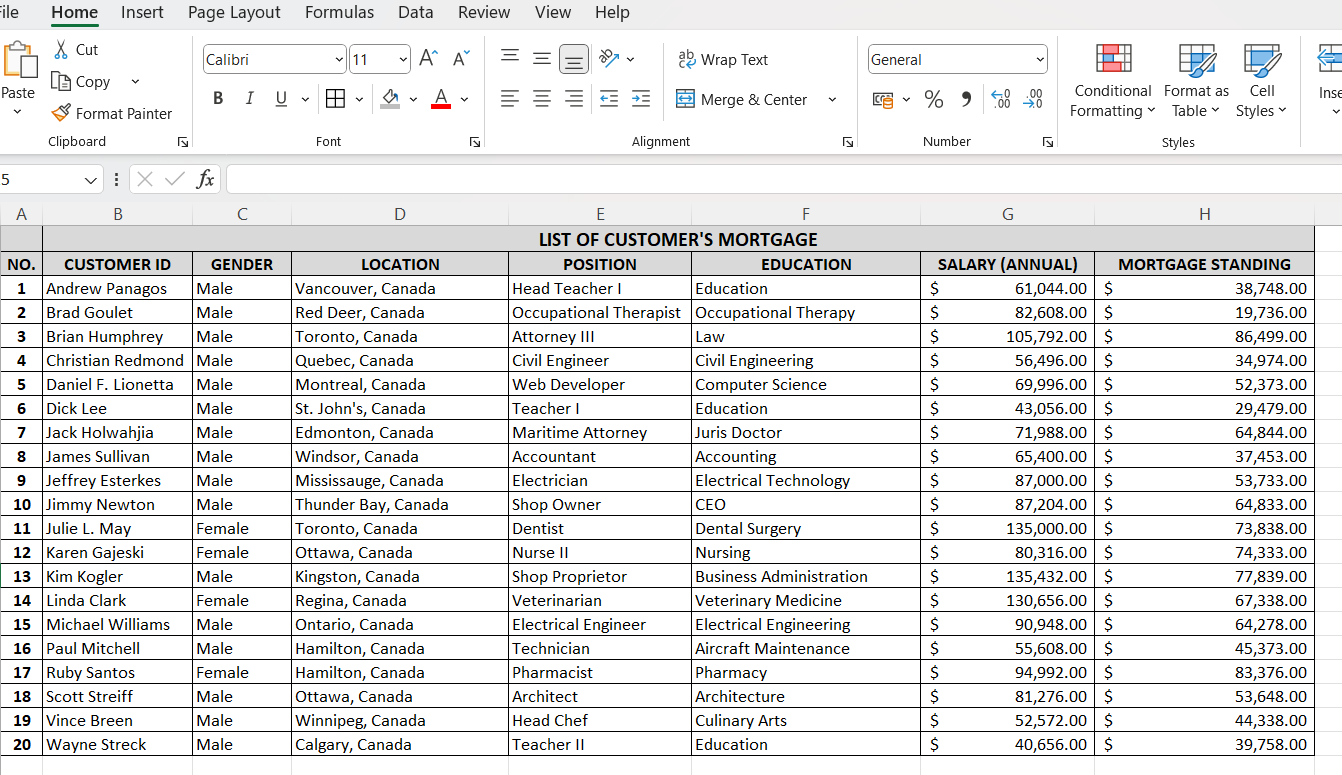
Task: Center cell text horizontally
Action: (x=542, y=98)
